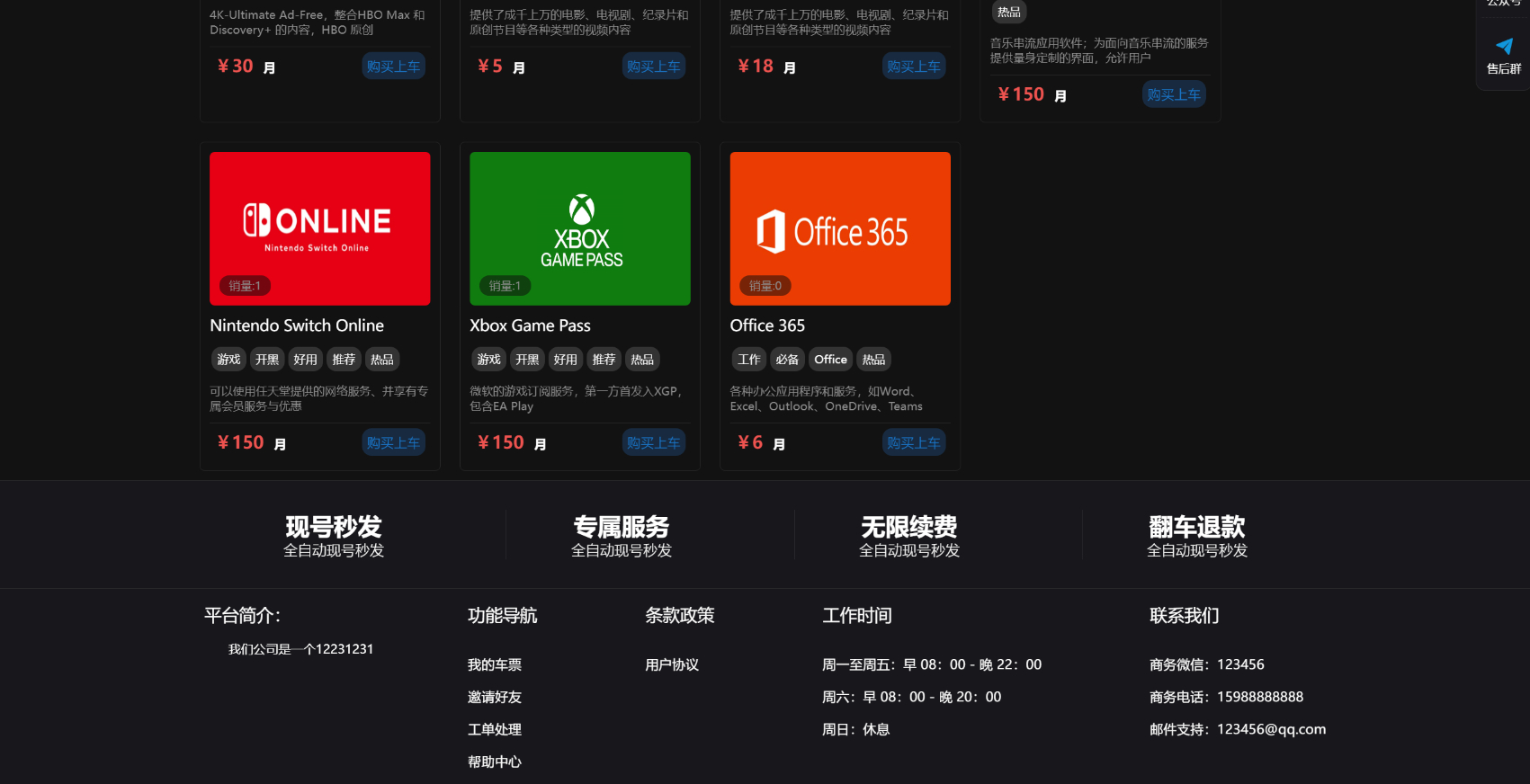Buy the ¥150 music streaming plan
Image resolution: width=1530 pixels, height=784 pixels.
tap(1173, 94)
